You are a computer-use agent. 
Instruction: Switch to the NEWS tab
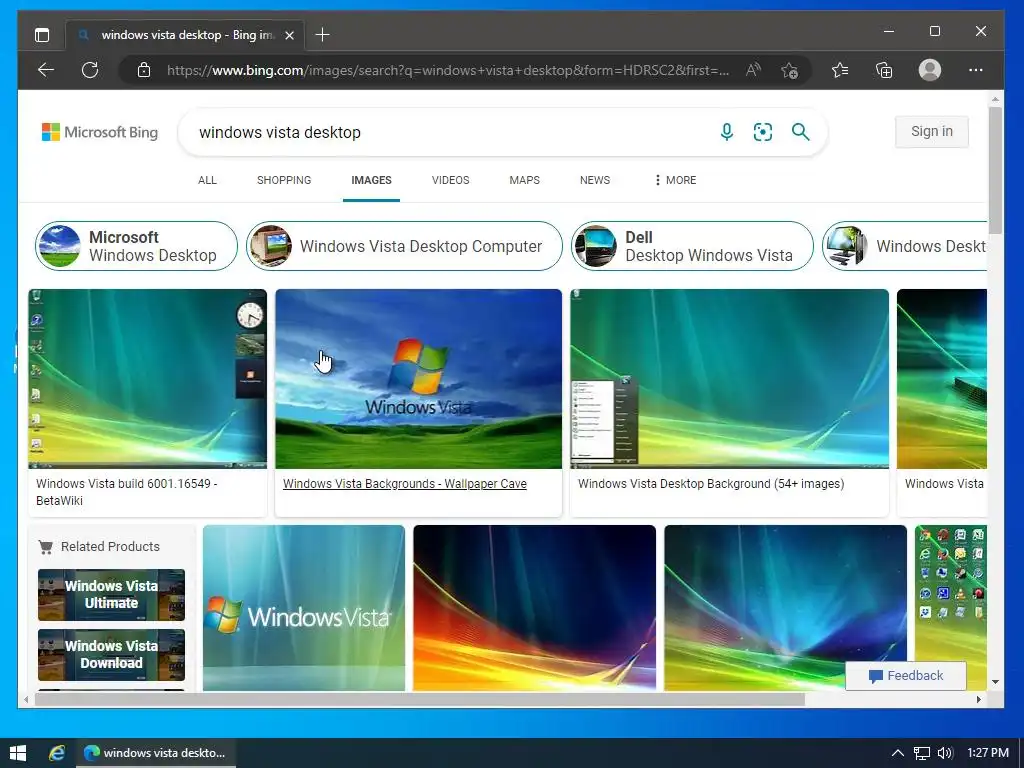pyautogui.click(x=595, y=180)
